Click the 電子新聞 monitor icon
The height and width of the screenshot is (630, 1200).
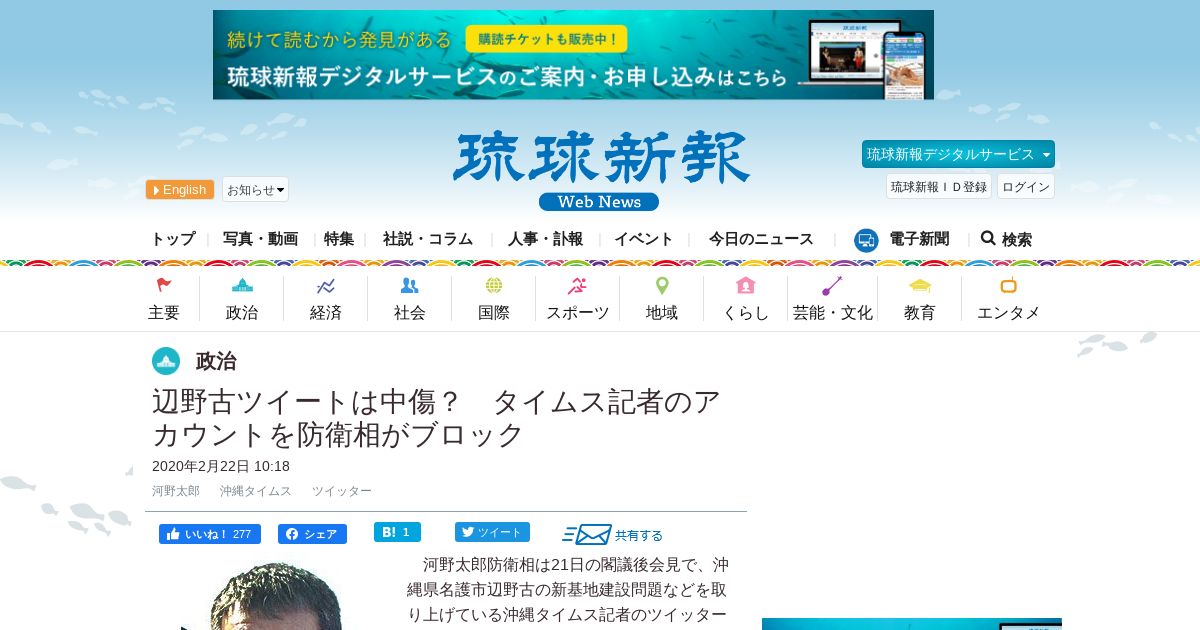(x=866, y=240)
